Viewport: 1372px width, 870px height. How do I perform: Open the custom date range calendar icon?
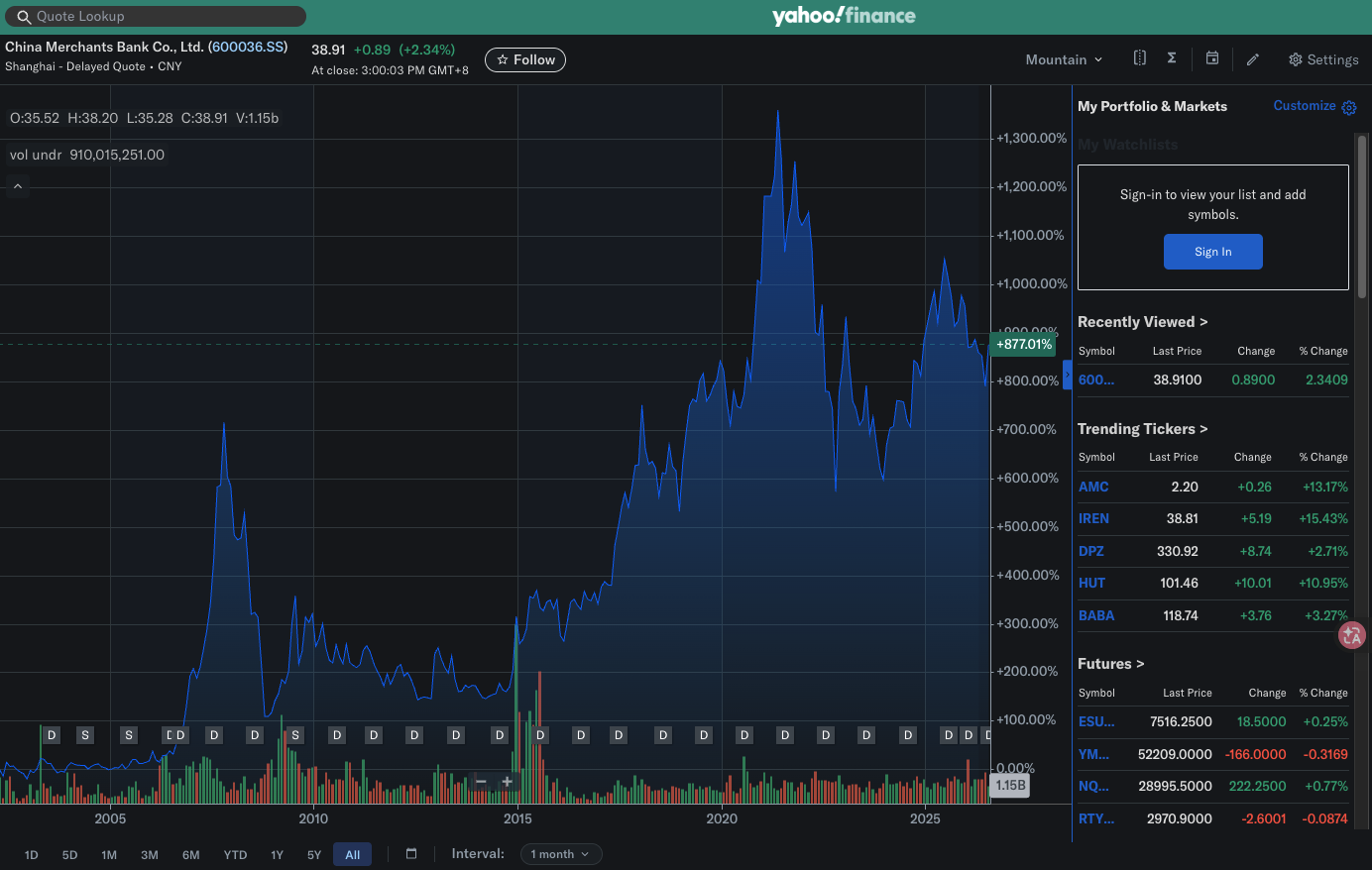coord(411,853)
